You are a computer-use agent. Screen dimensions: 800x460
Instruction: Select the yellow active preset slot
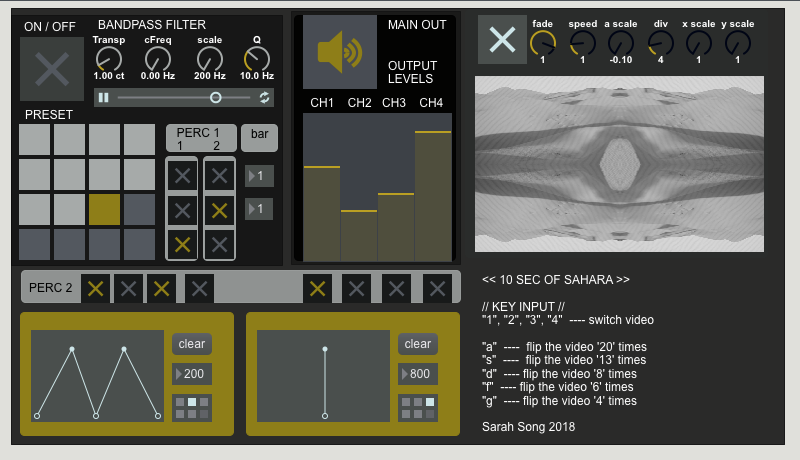click(105, 209)
